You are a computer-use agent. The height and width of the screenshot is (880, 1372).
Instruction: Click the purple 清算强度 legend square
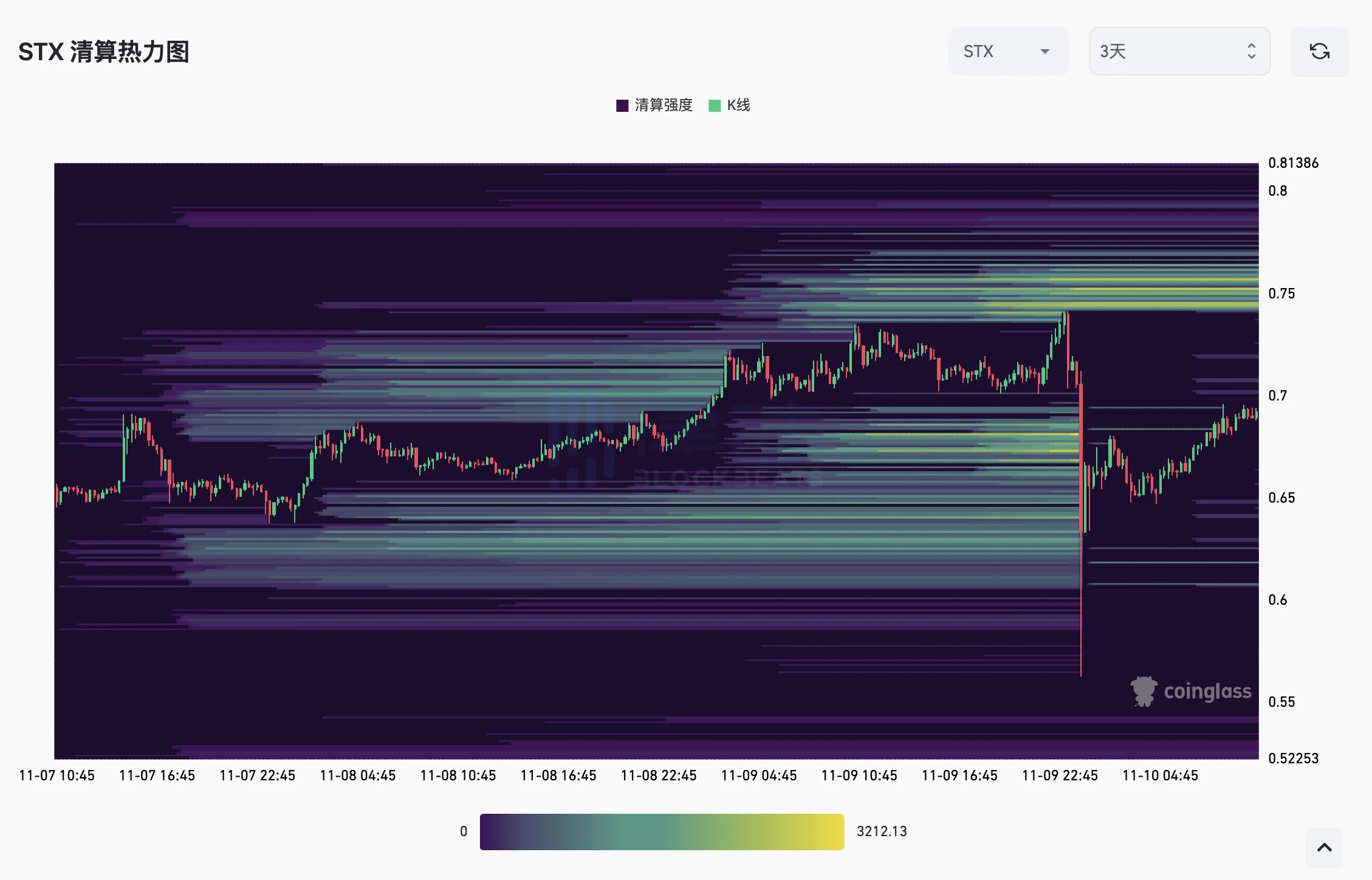coord(622,106)
